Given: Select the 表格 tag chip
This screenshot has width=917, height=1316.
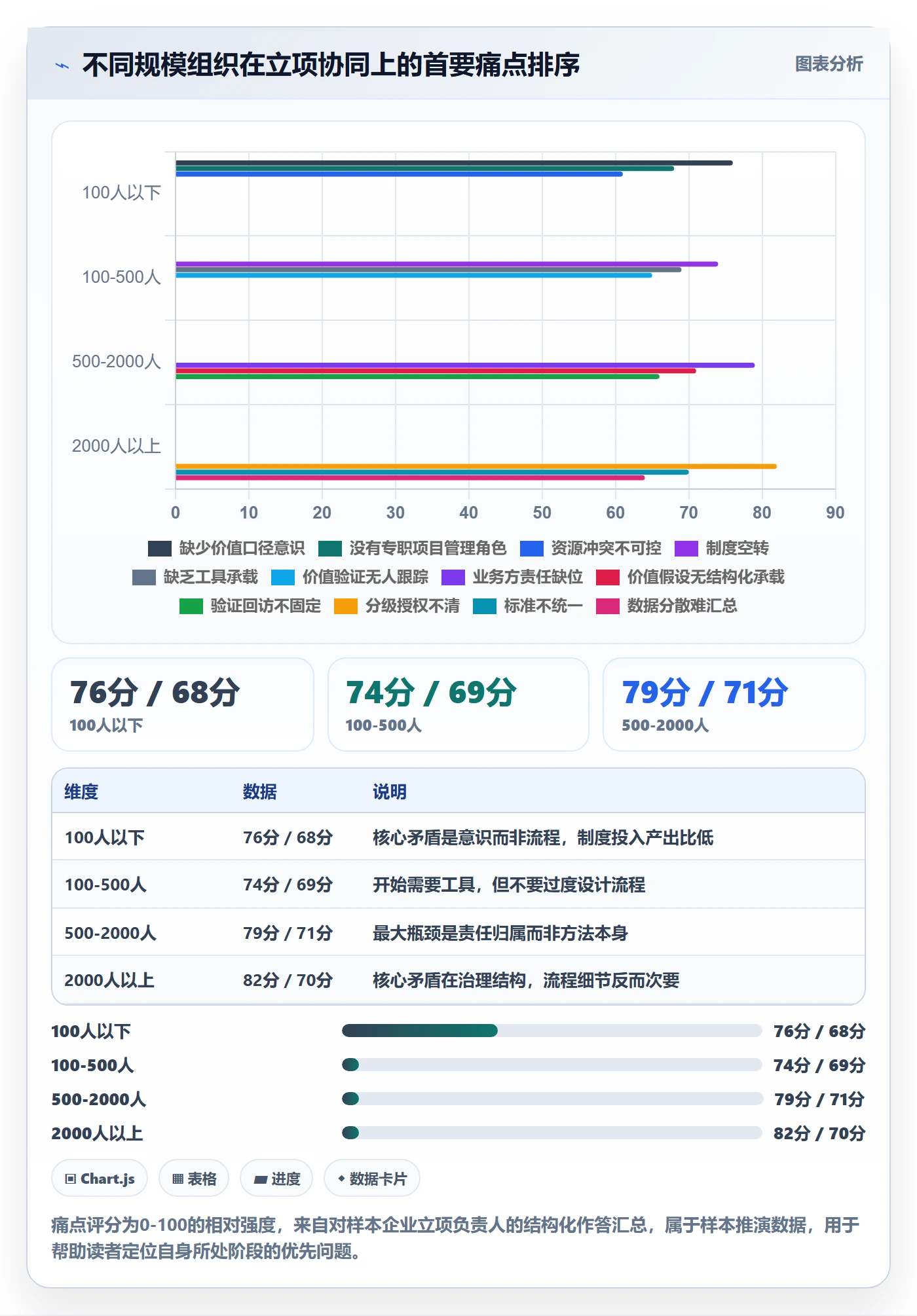Looking at the screenshot, I should pyautogui.click(x=194, y=1179).
